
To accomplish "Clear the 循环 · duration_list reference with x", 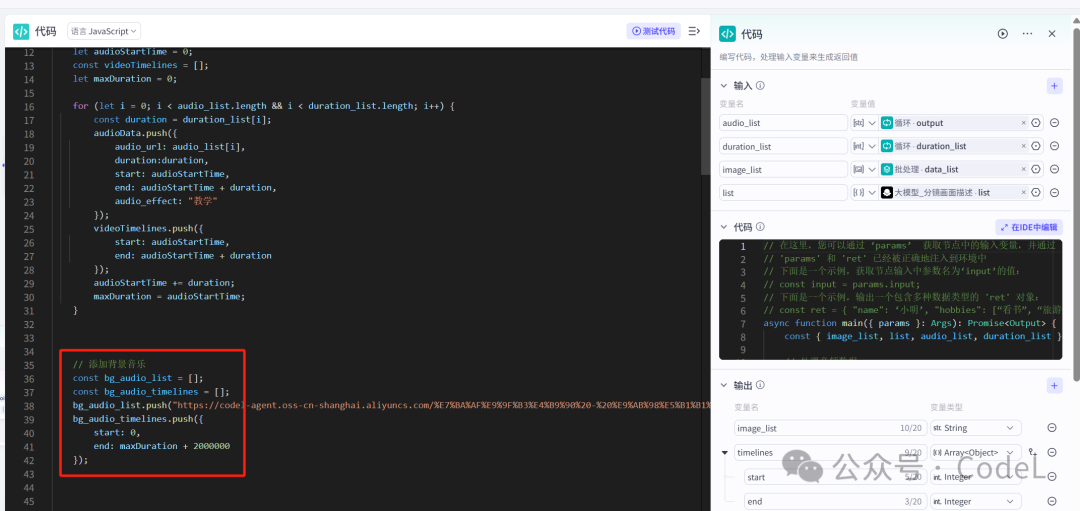I will (1024, 146).
